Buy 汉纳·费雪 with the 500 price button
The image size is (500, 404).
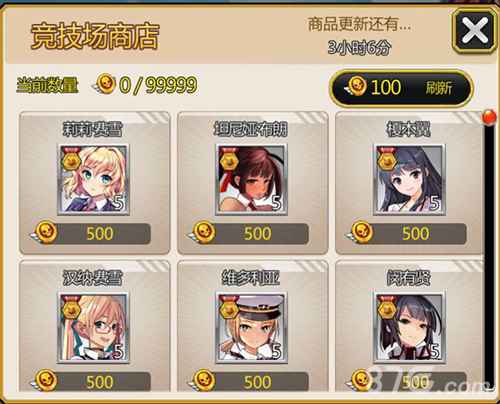pyautogui.click(x=93, y=382)
